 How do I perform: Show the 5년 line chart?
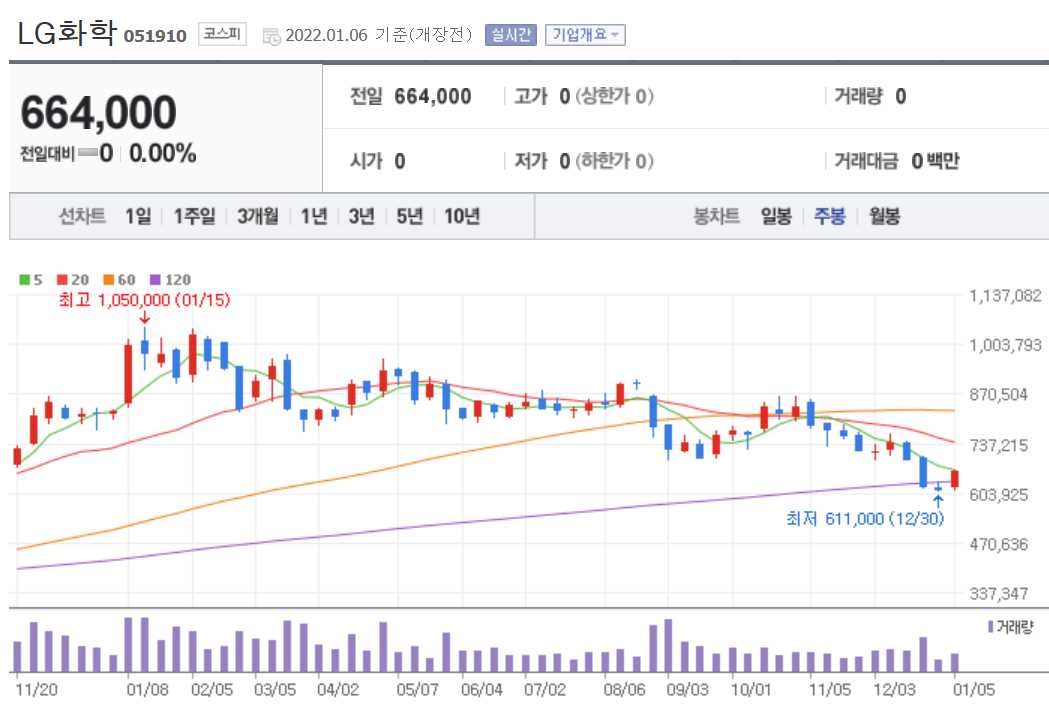pos(409,216)
